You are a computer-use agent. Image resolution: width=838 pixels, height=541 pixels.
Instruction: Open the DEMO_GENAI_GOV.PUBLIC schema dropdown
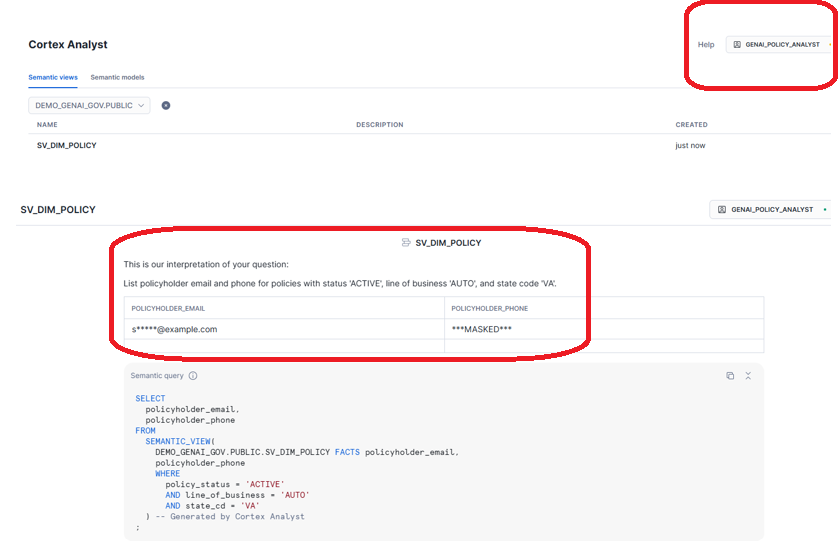coord(90,105)
